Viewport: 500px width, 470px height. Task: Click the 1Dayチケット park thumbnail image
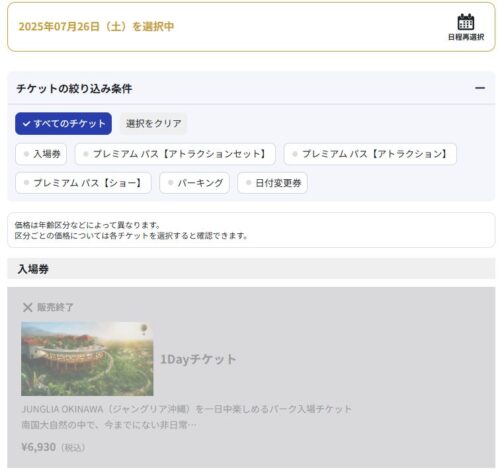click(x=87, y=359)
